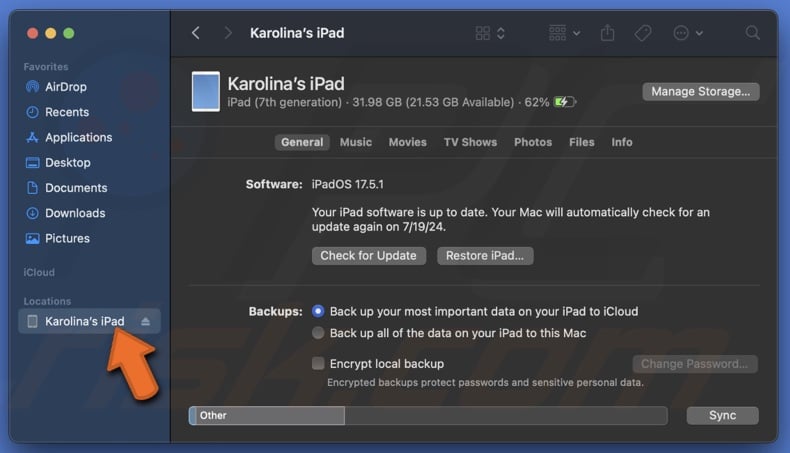Image resolution: width=790 pixels, height=453 pixels.
Task: Switch to the Files tab
Action: pos(582,142)
